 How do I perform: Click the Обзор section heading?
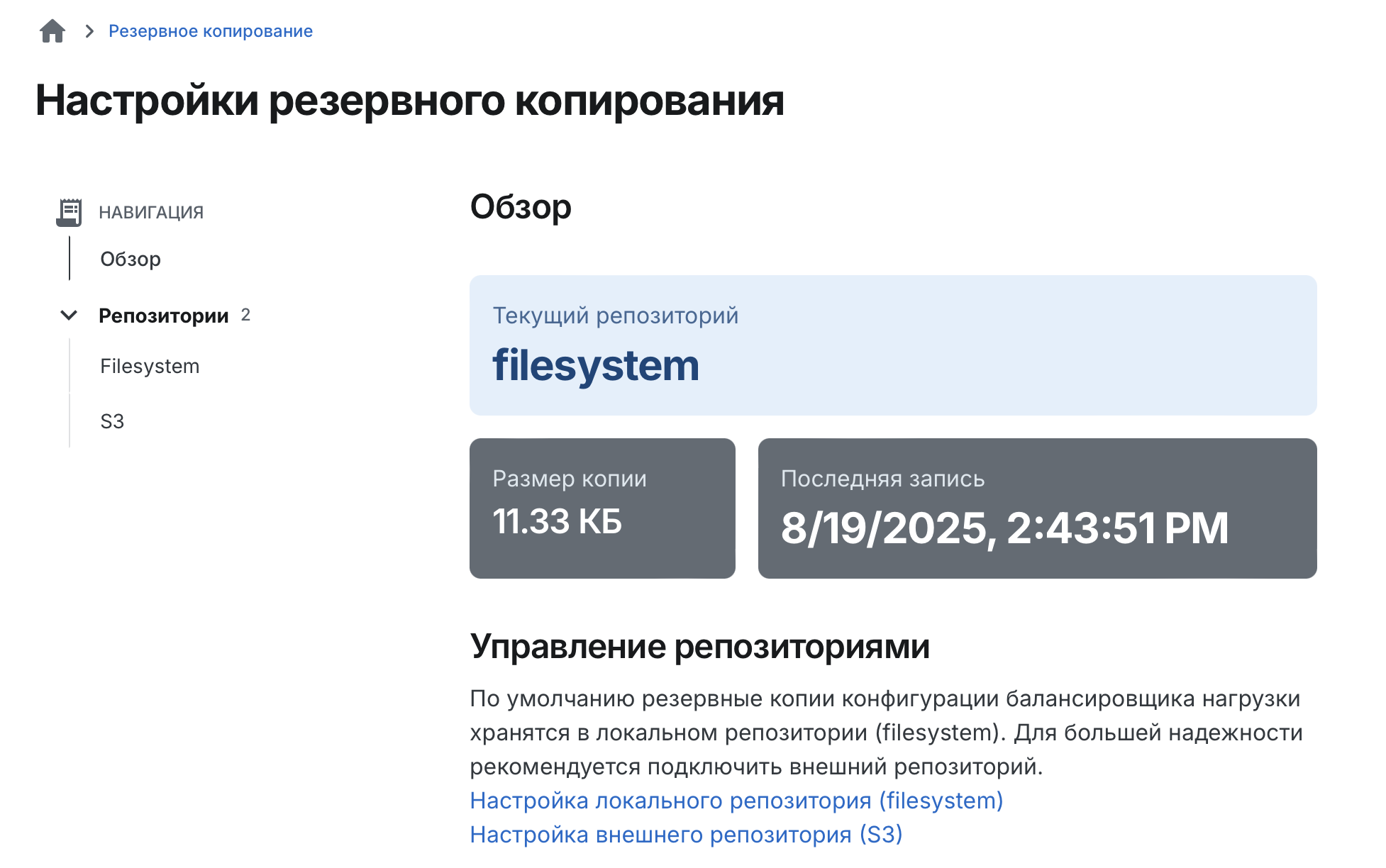tap(521, 207)
